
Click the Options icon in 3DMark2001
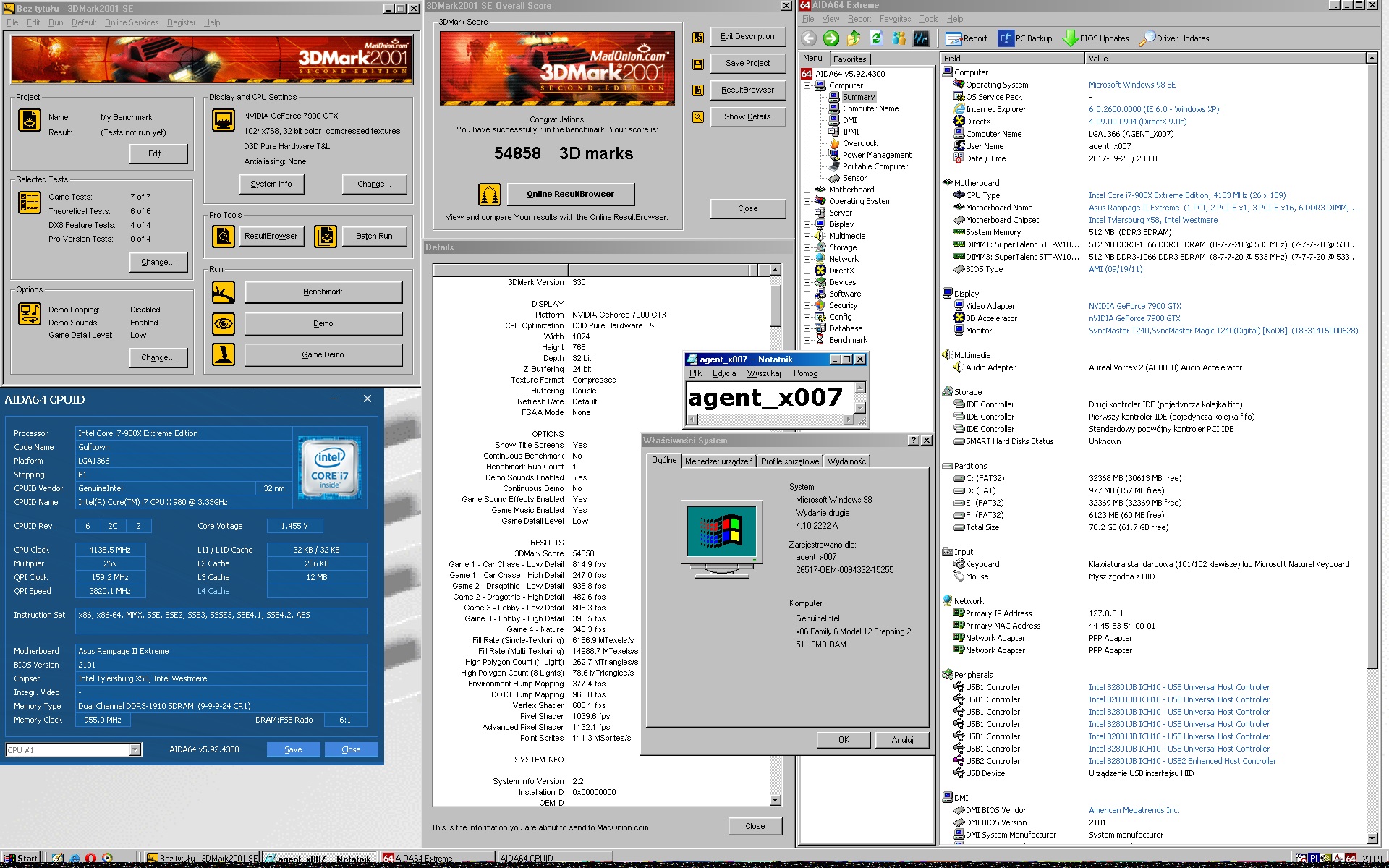click(x=30, y=314)
